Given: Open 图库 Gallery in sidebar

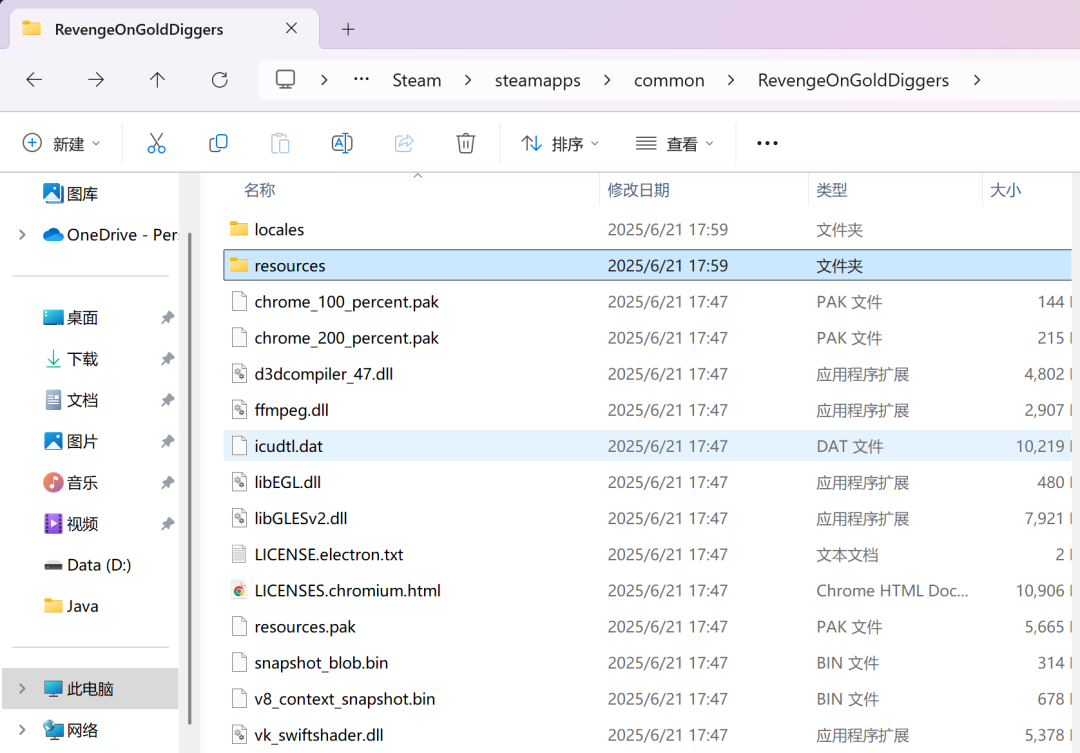Looking at the screenshot, I should click(x=70, y=194).
